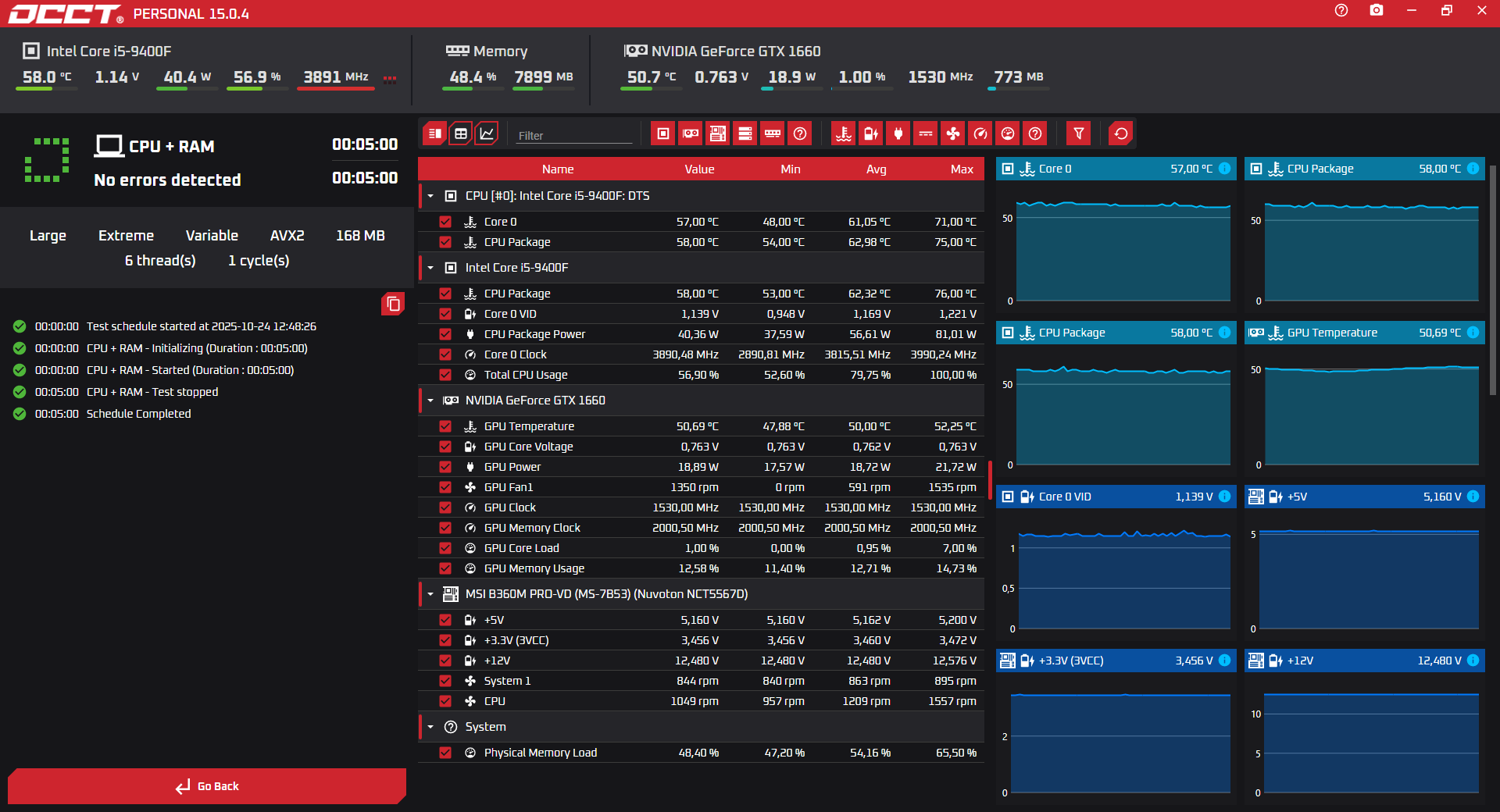Open info for Core 0 graph

[x=1225, y=169]
